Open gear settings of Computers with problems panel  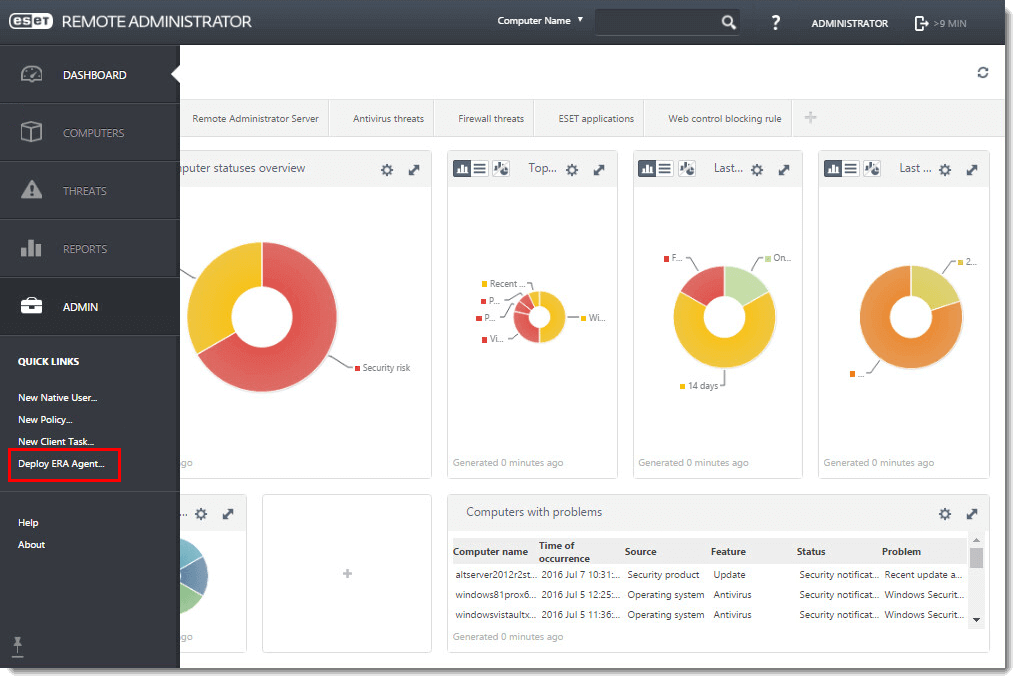click(945, 514)
